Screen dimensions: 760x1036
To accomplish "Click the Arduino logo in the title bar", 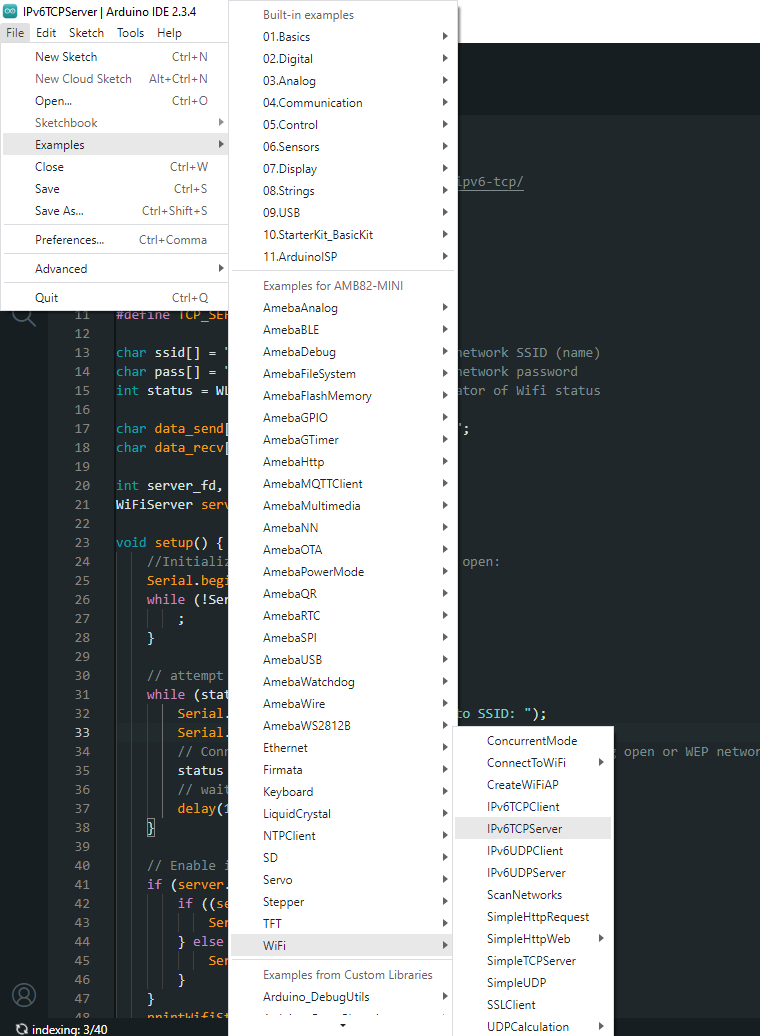I will point(10,11).
